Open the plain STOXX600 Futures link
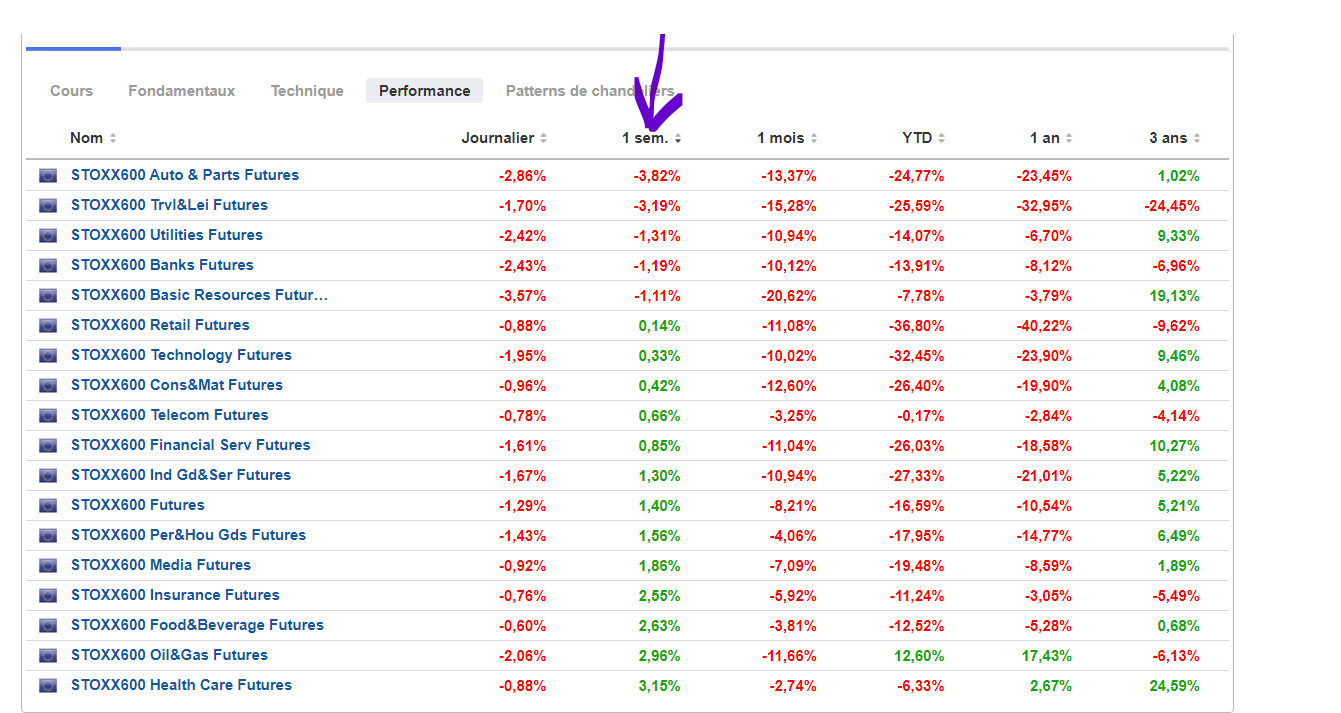Screen dimensions: 1341x713 pos(138,505)
